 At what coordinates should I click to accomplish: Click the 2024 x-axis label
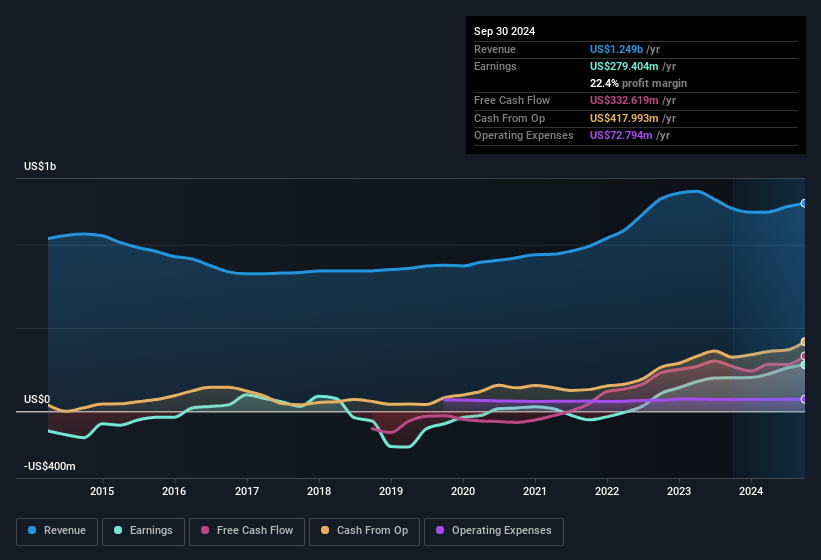coord(751,491)
